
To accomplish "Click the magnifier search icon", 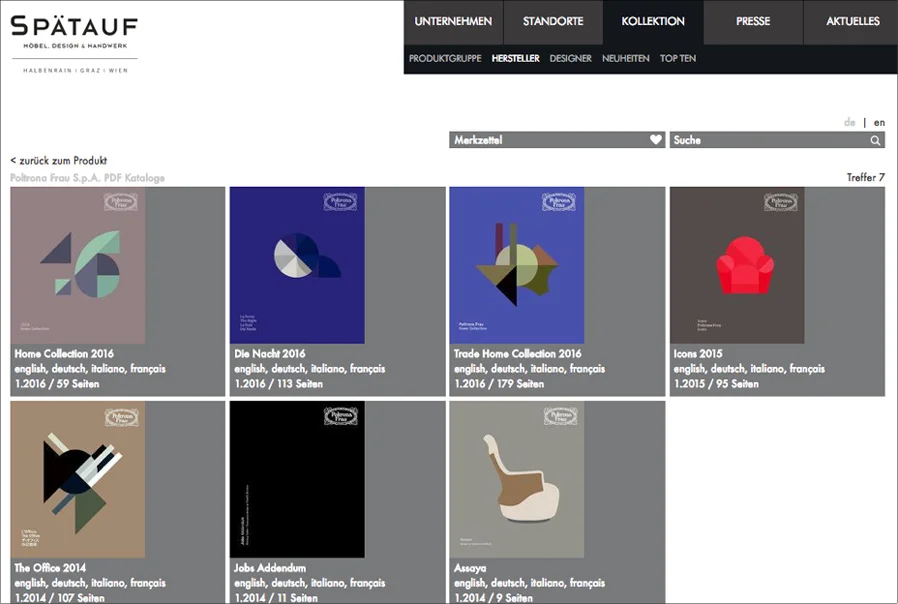I will click(x=875, y=140).
